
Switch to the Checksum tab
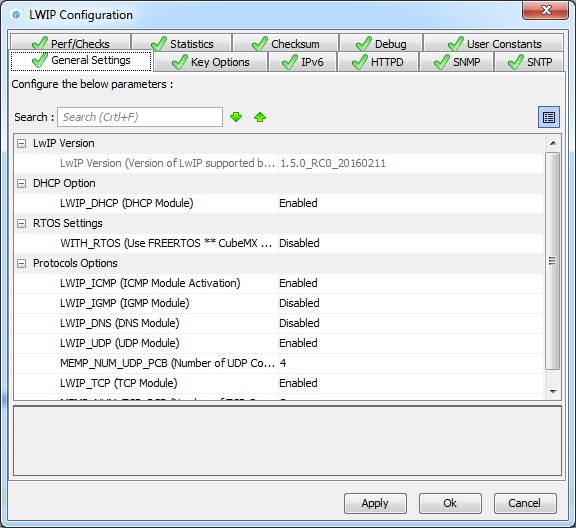285,44
